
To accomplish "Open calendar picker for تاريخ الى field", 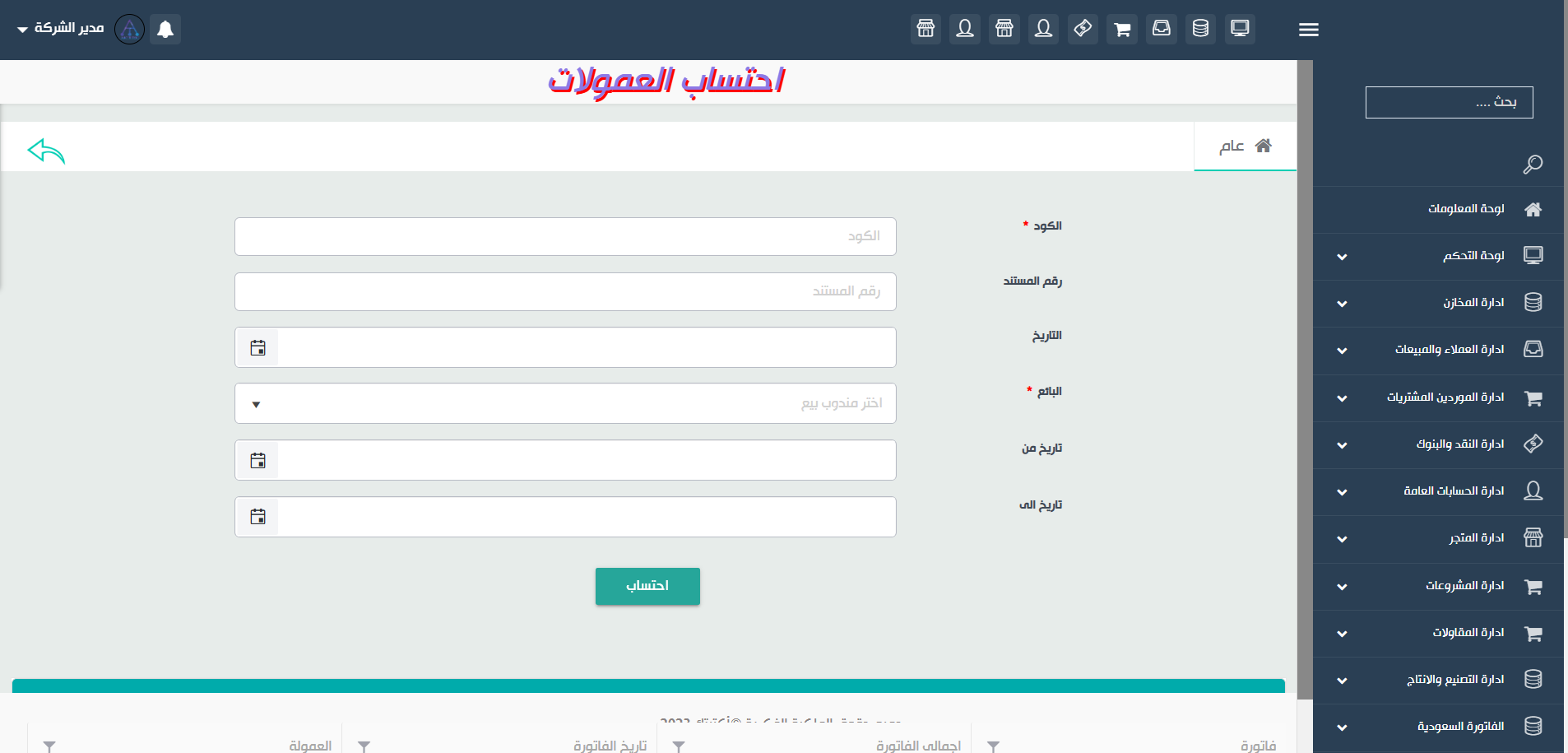I will (257, 517).
